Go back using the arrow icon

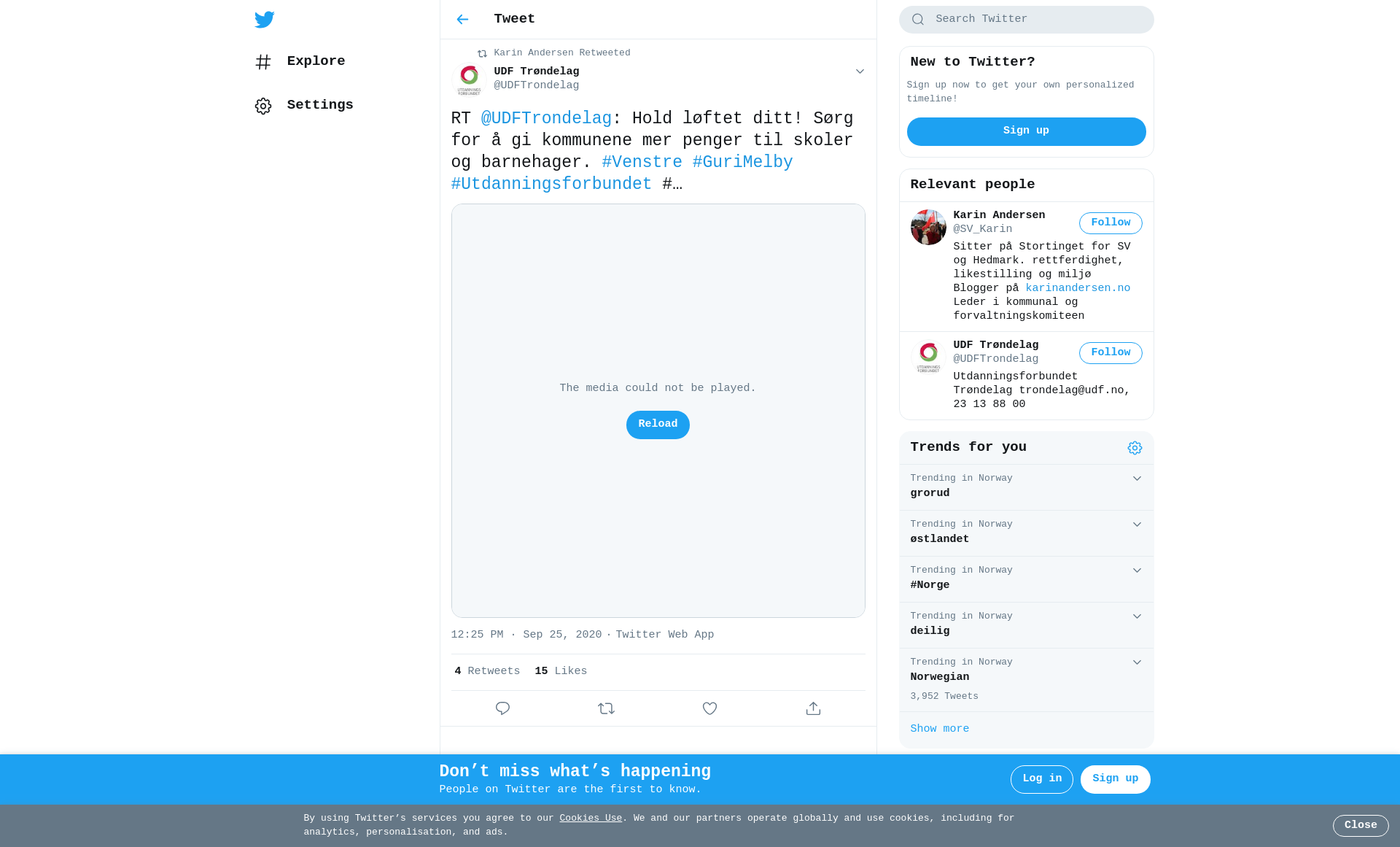click(x=462, y=20)
